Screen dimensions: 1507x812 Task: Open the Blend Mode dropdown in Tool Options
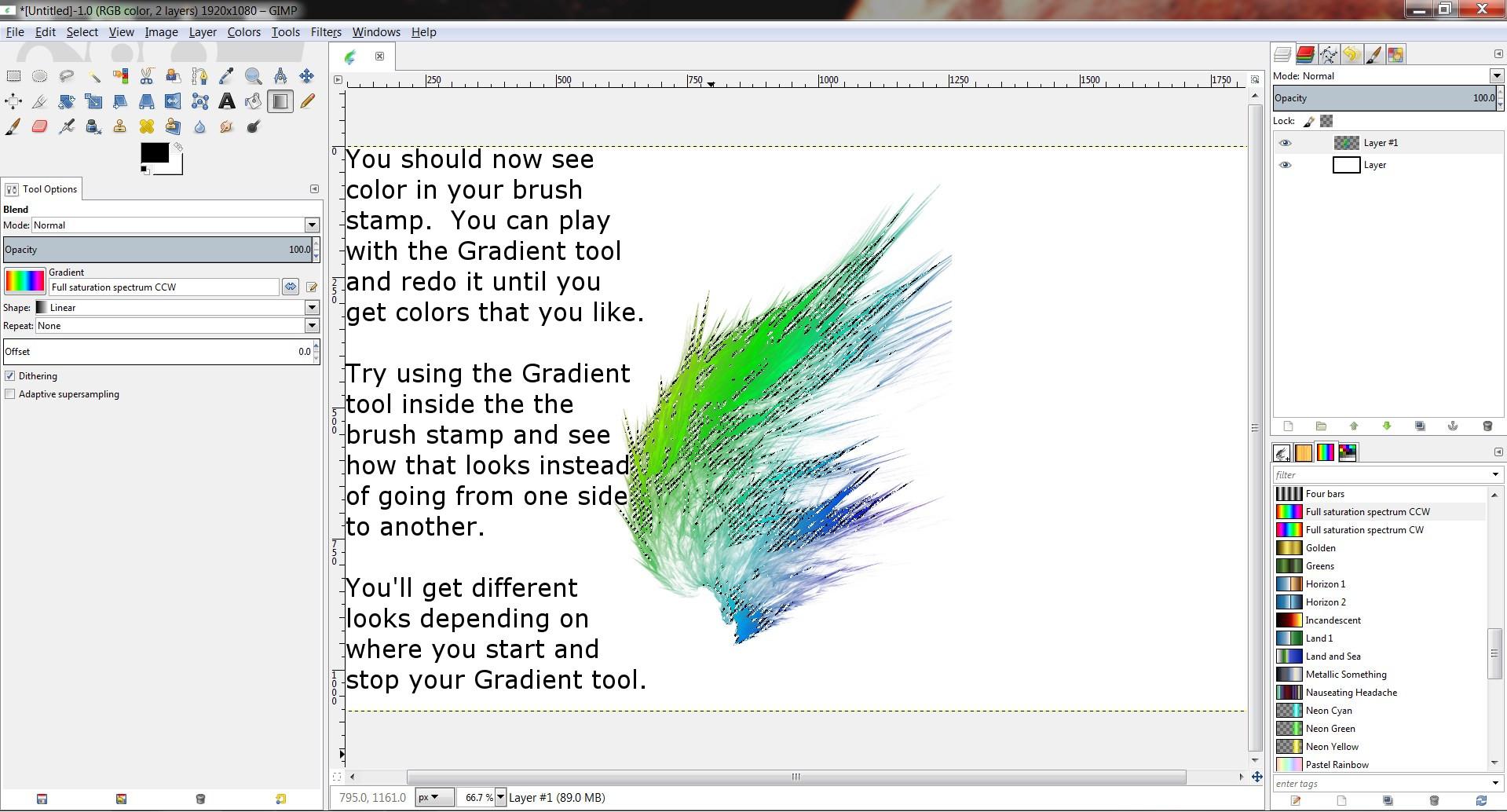(312, 225)
